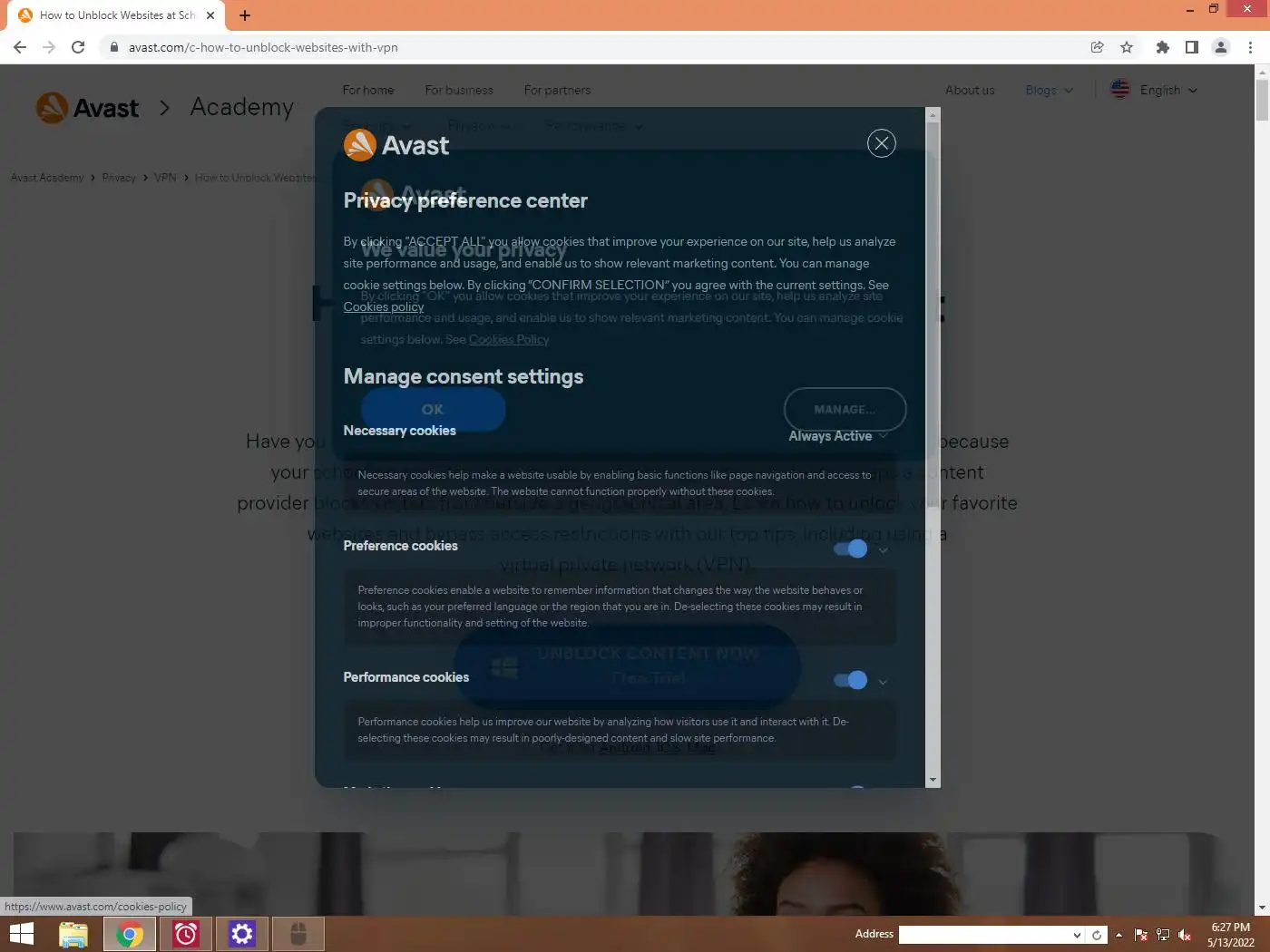View site information via the lock icon
Screen dimensions: 1270x952
coord(113,47)
